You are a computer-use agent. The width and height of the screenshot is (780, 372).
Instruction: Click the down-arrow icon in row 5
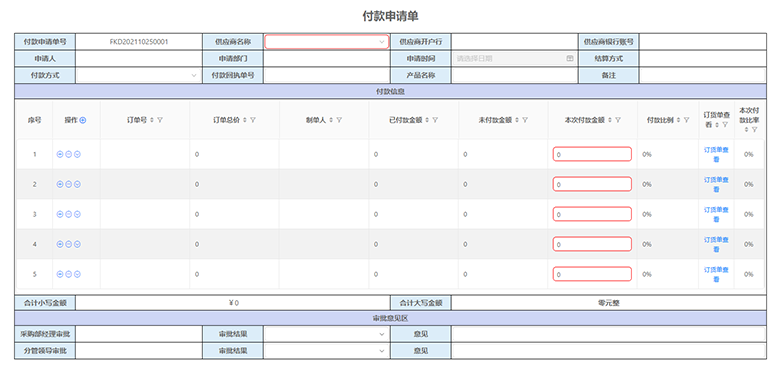(77, 274)
